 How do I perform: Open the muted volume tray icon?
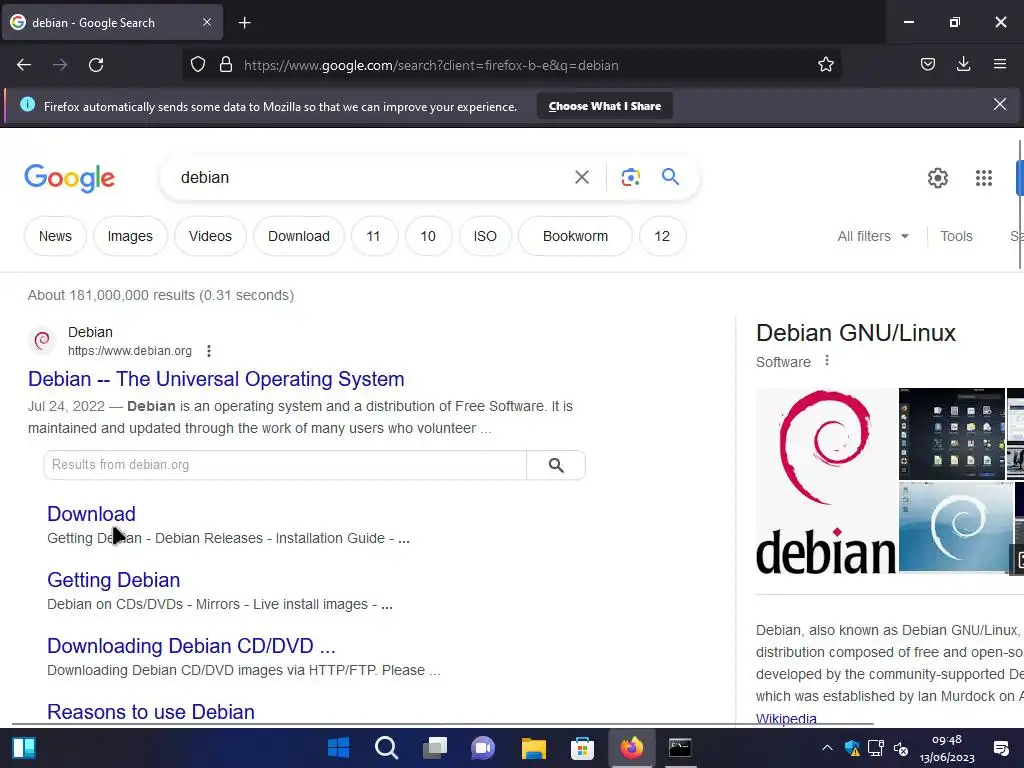point(901,748)
